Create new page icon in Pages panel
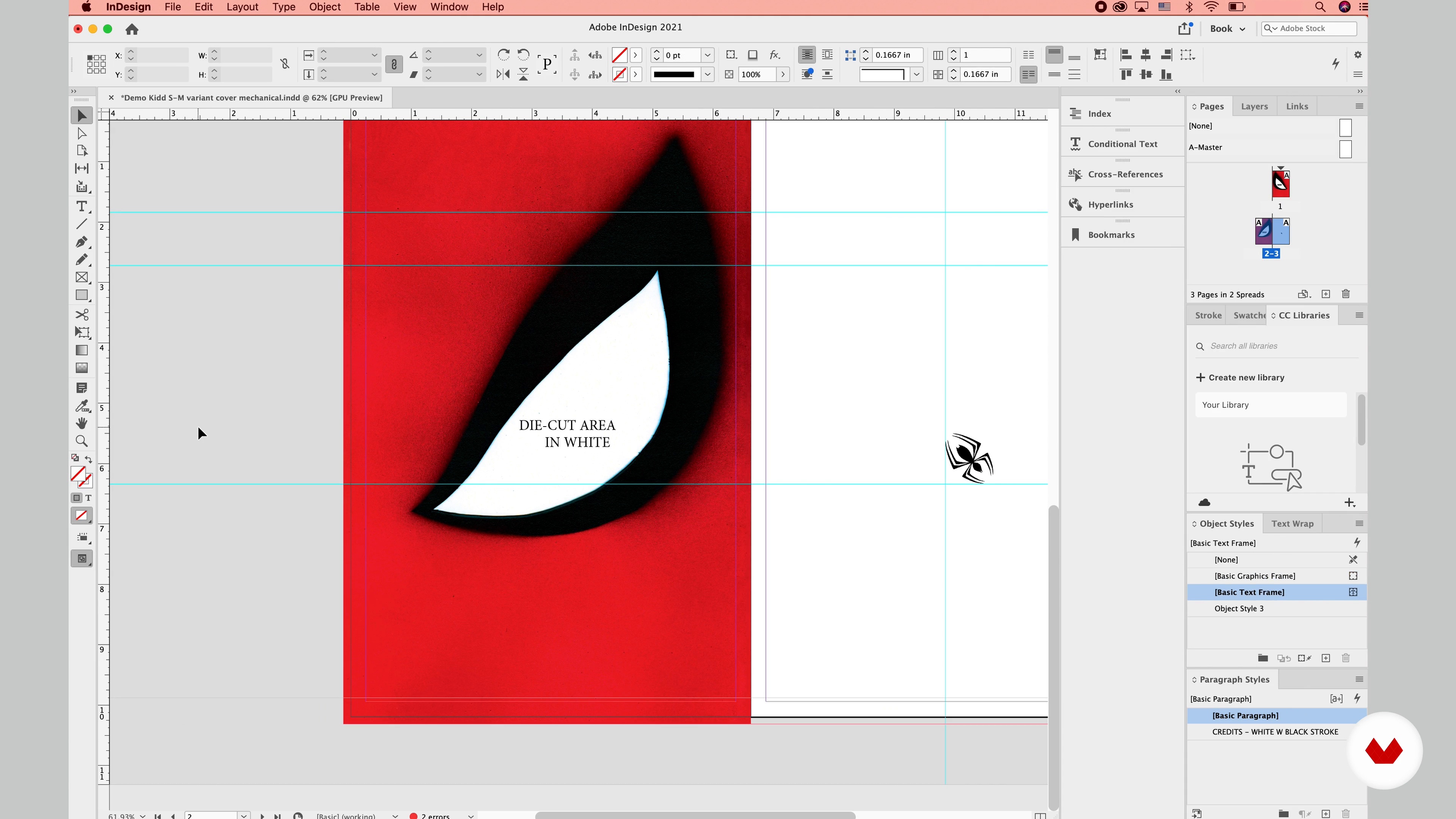Image resolution: width=1456 pixels, height=819 pixels. [x=1326, y=294]
